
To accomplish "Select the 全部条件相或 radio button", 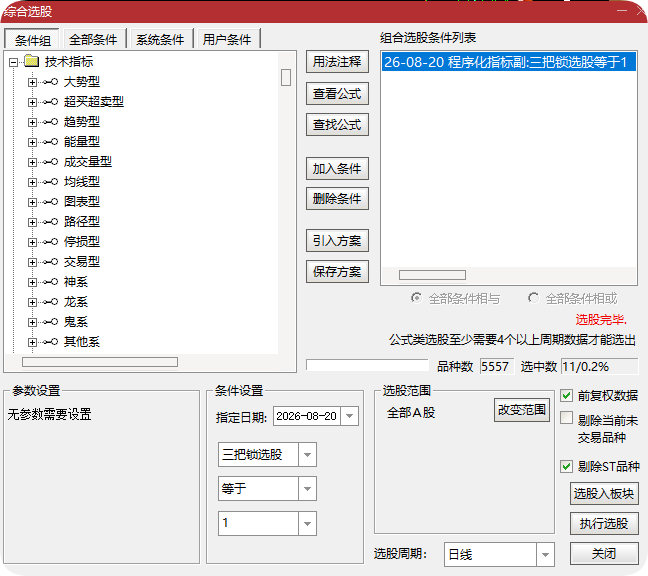I will (x=534, y=298).
